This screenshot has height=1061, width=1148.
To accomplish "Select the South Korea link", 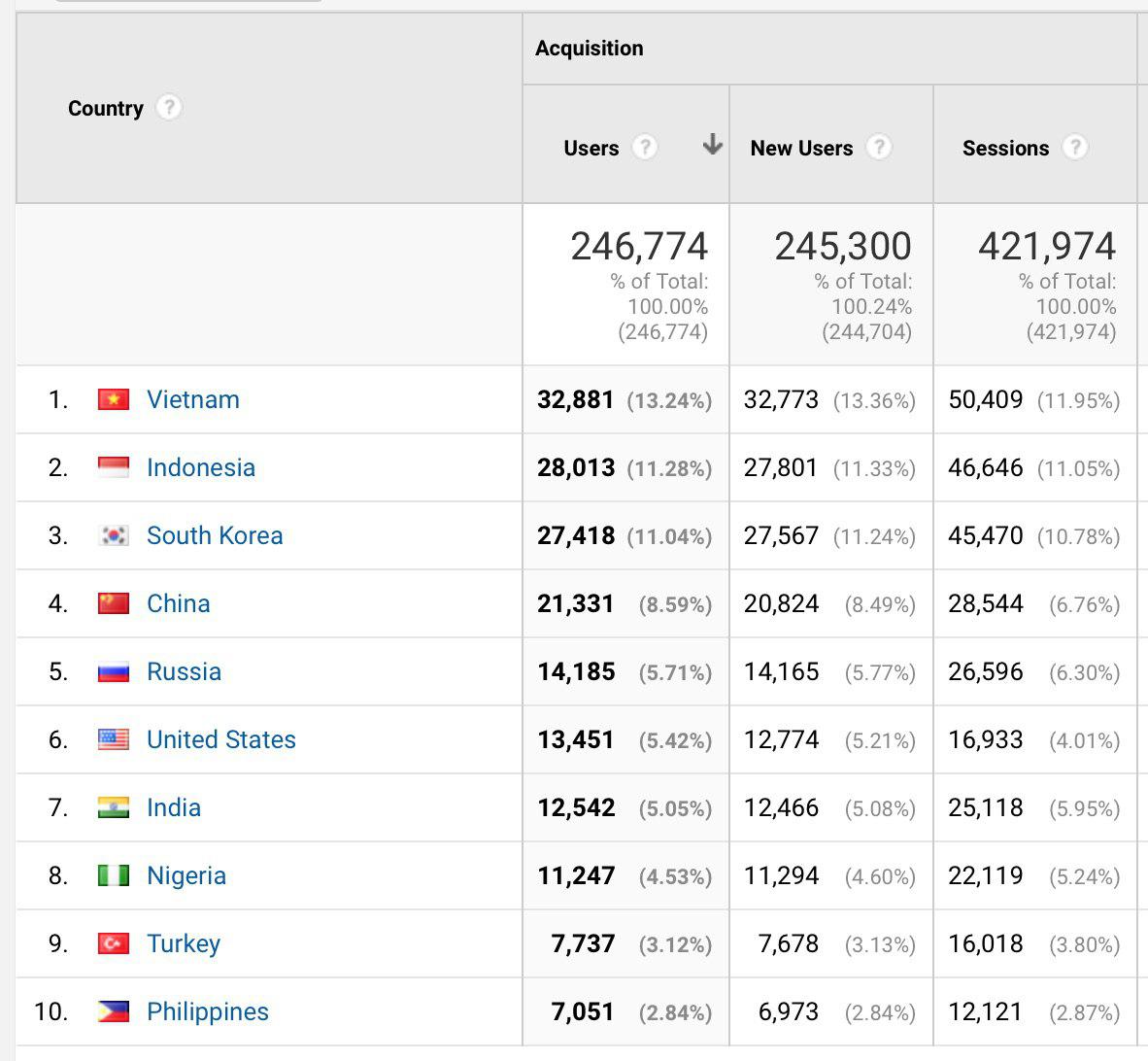I will (x=214, y=535).
